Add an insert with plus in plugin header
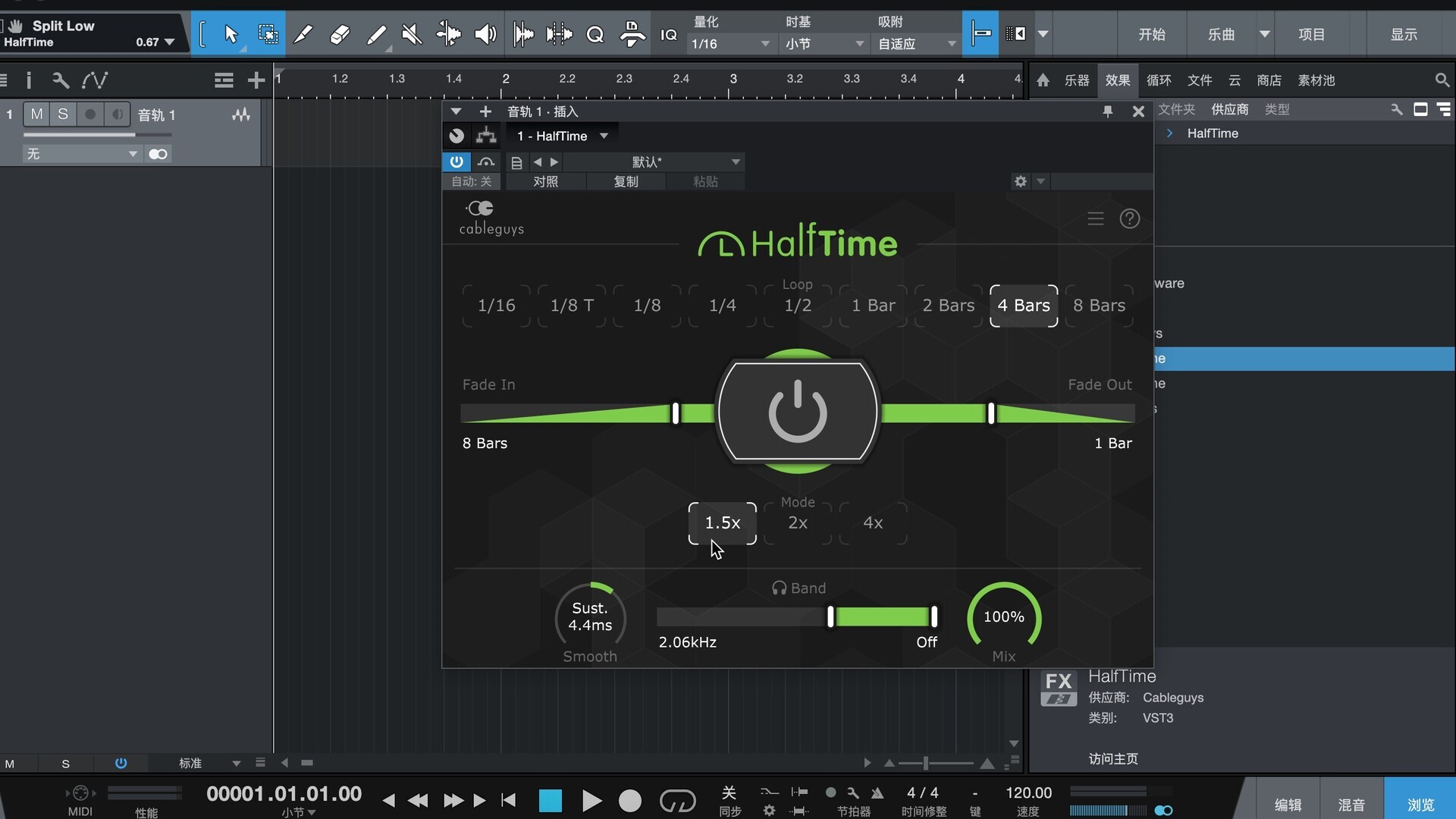The image size is (1456, 819). [x=485, y=111]
